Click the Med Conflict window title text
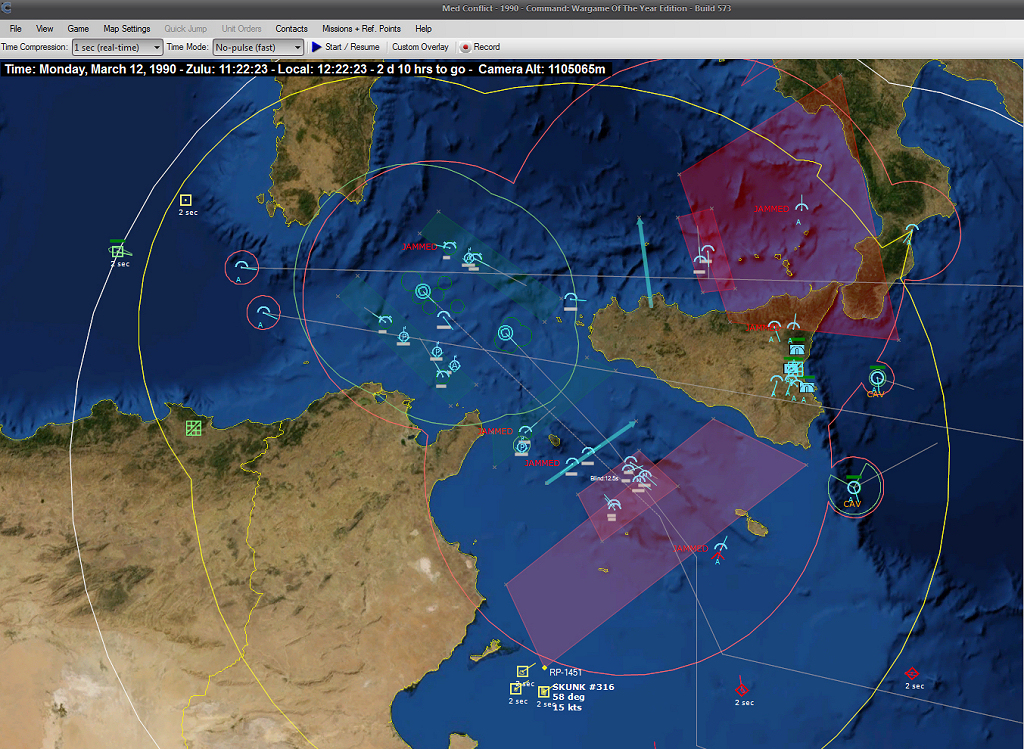Image resolution: width=1024 pixels, height=749 pixels. [x=586, y=8]
